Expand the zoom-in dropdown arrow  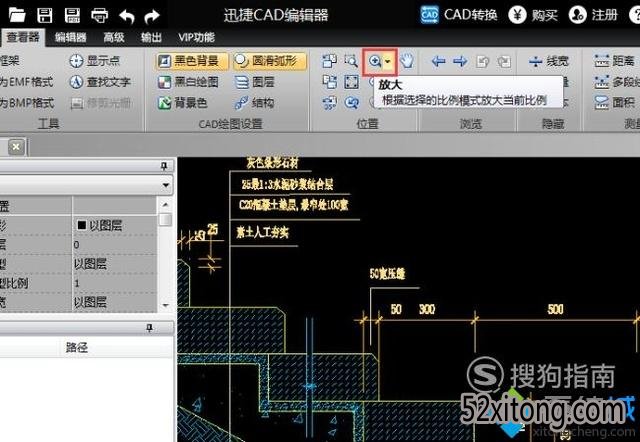(x=388, y=62)
